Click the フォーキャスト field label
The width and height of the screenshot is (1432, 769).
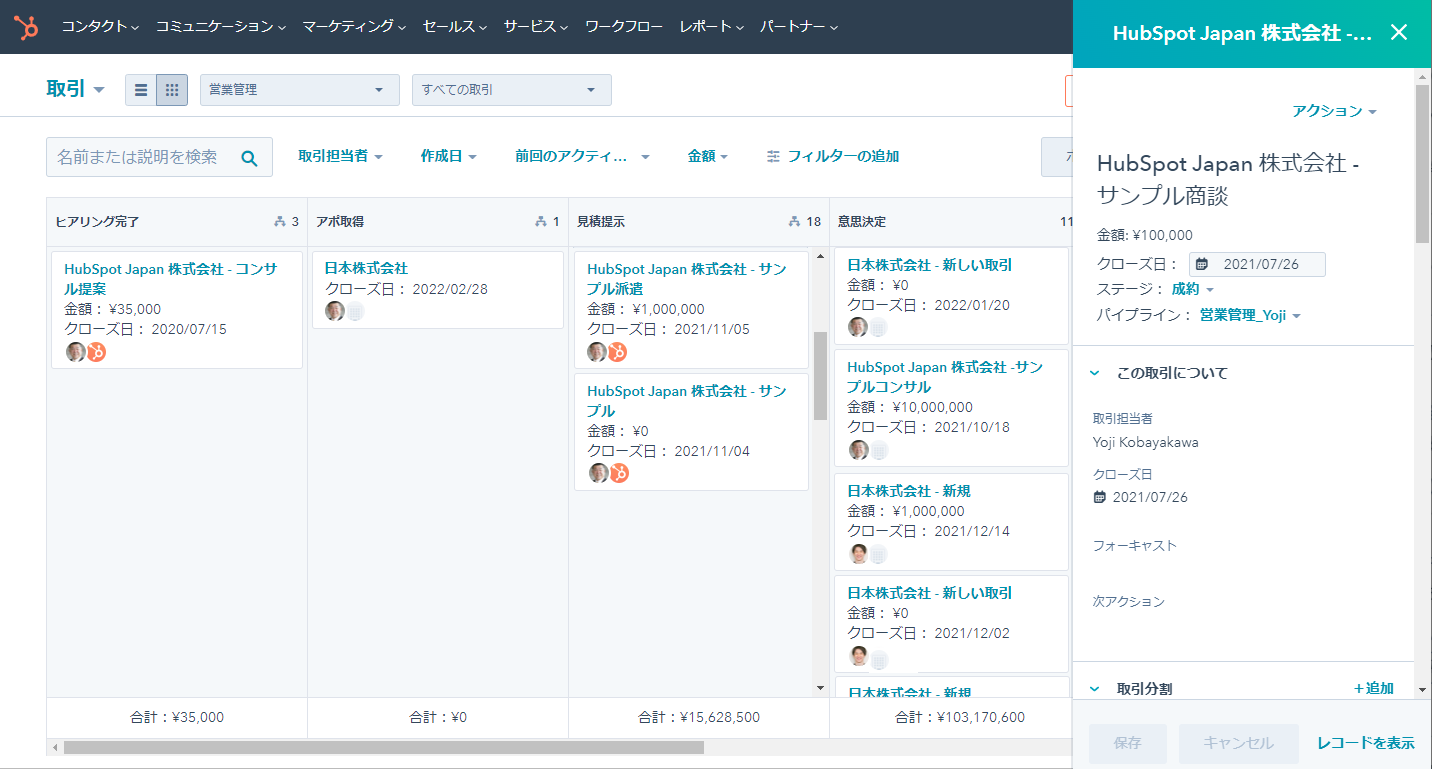tap(1135, 546)
